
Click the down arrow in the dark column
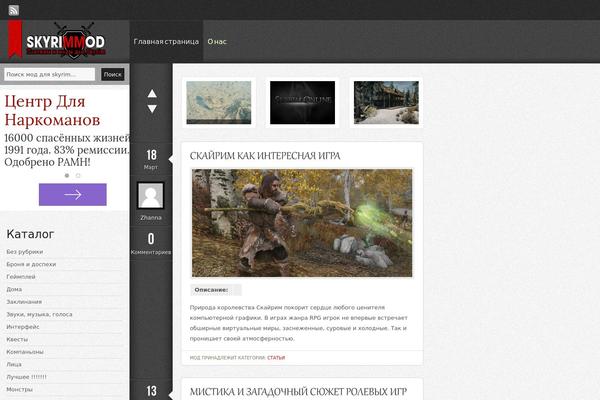click(x=152, y=109)
